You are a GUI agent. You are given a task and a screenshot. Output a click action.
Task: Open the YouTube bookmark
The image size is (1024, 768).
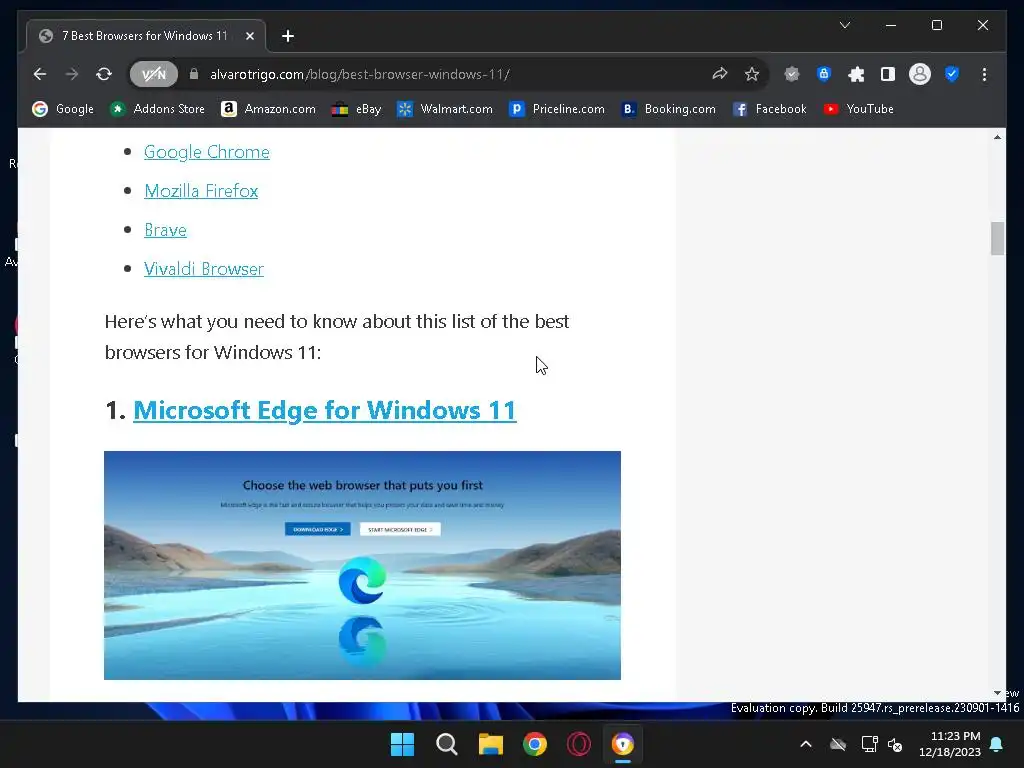click(x=858, y=109)
